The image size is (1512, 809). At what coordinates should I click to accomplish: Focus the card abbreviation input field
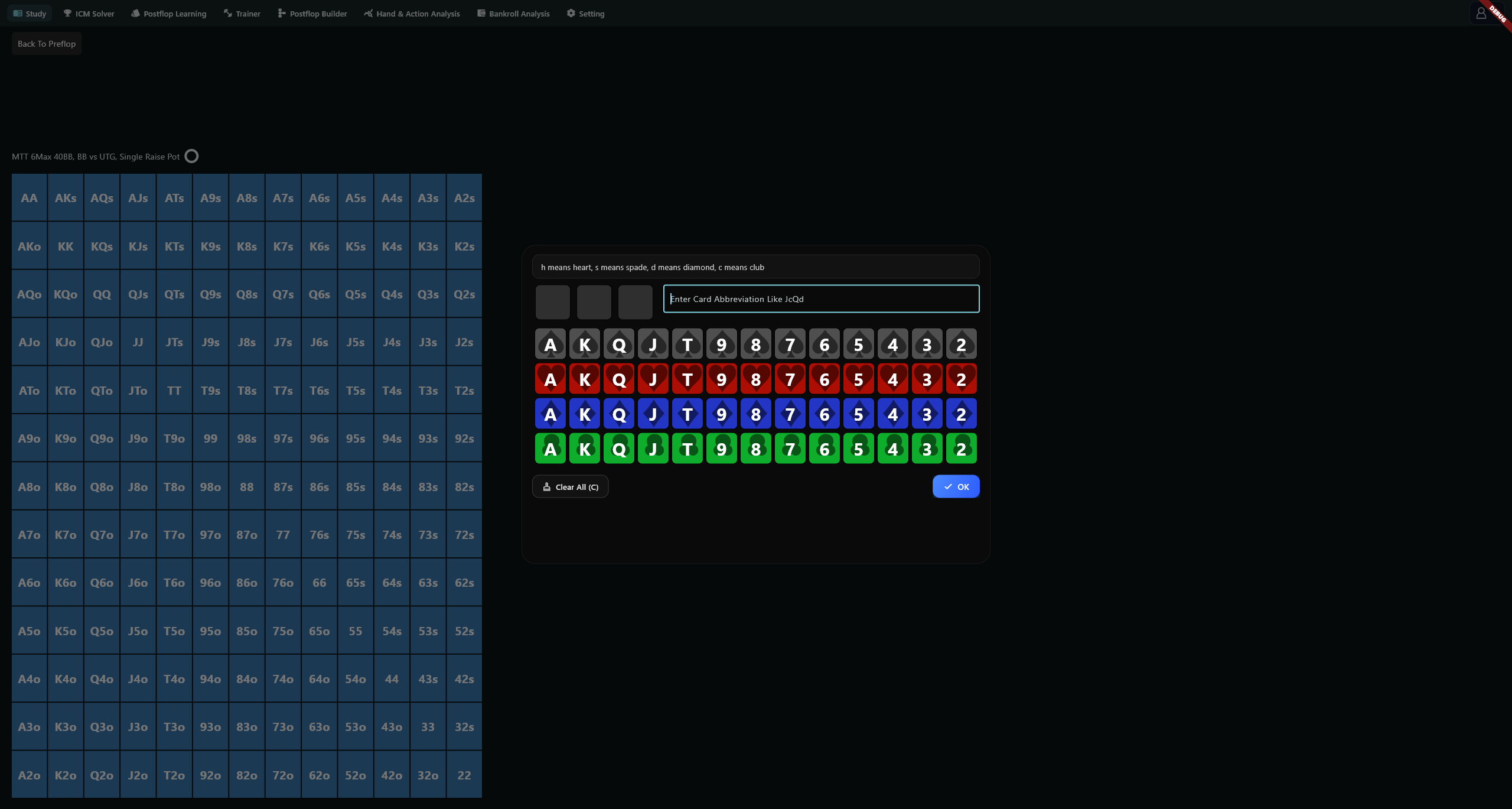click(x=821, y=299)
